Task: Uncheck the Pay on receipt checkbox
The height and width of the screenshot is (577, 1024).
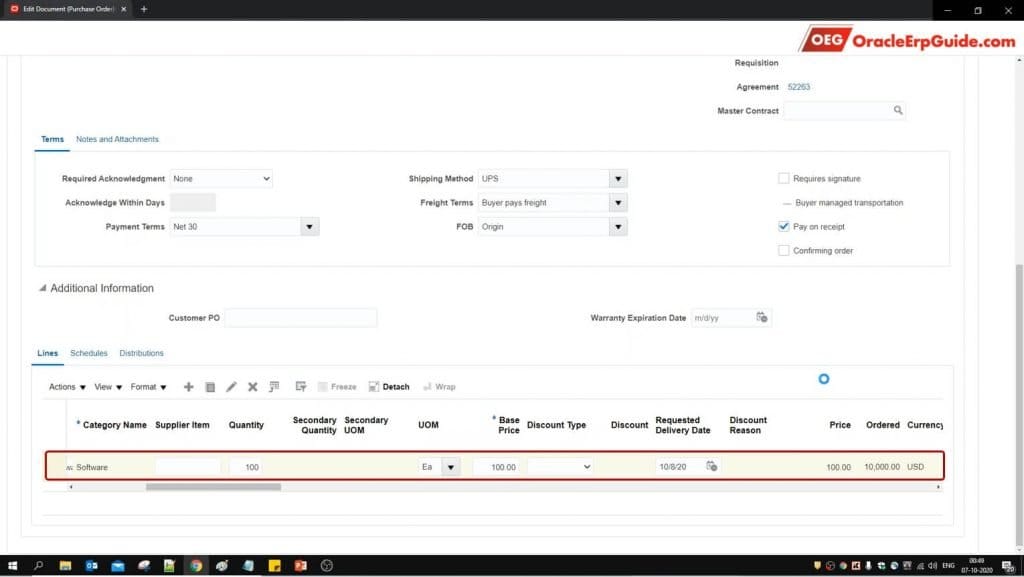Action: point(784,227)
